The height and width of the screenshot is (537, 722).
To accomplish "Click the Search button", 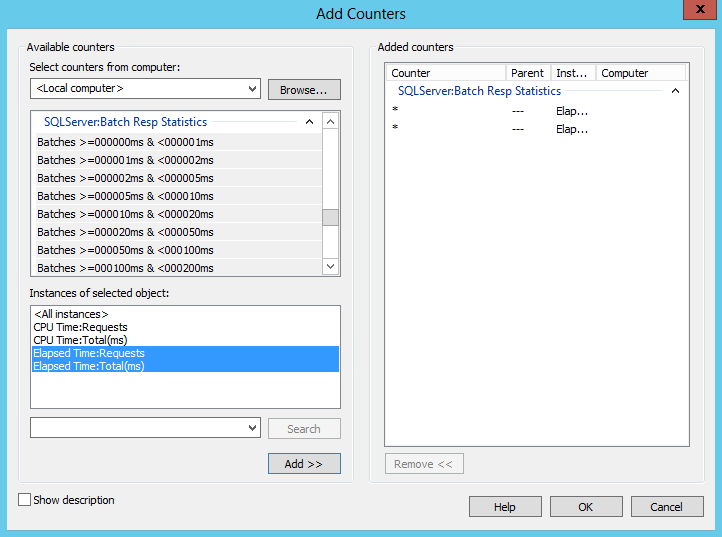I will (304, 429).
